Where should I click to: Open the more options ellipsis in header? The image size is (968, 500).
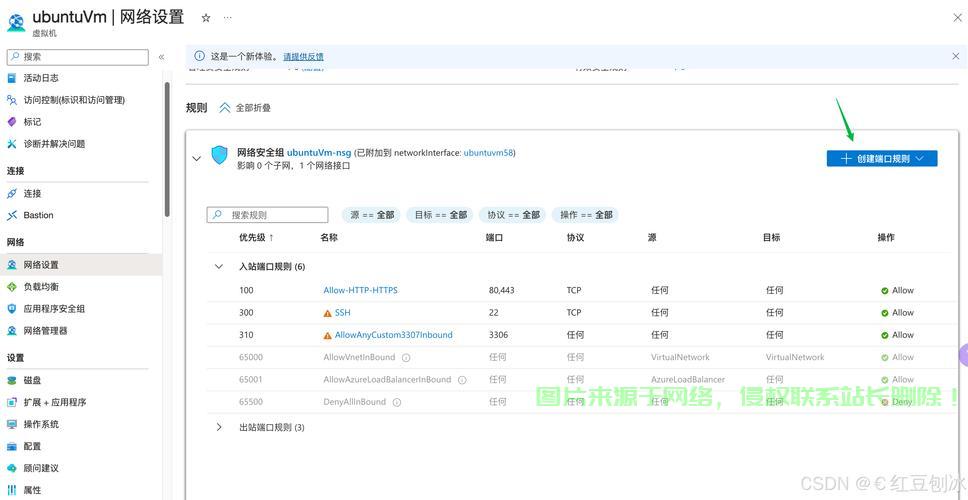(228, 18)
